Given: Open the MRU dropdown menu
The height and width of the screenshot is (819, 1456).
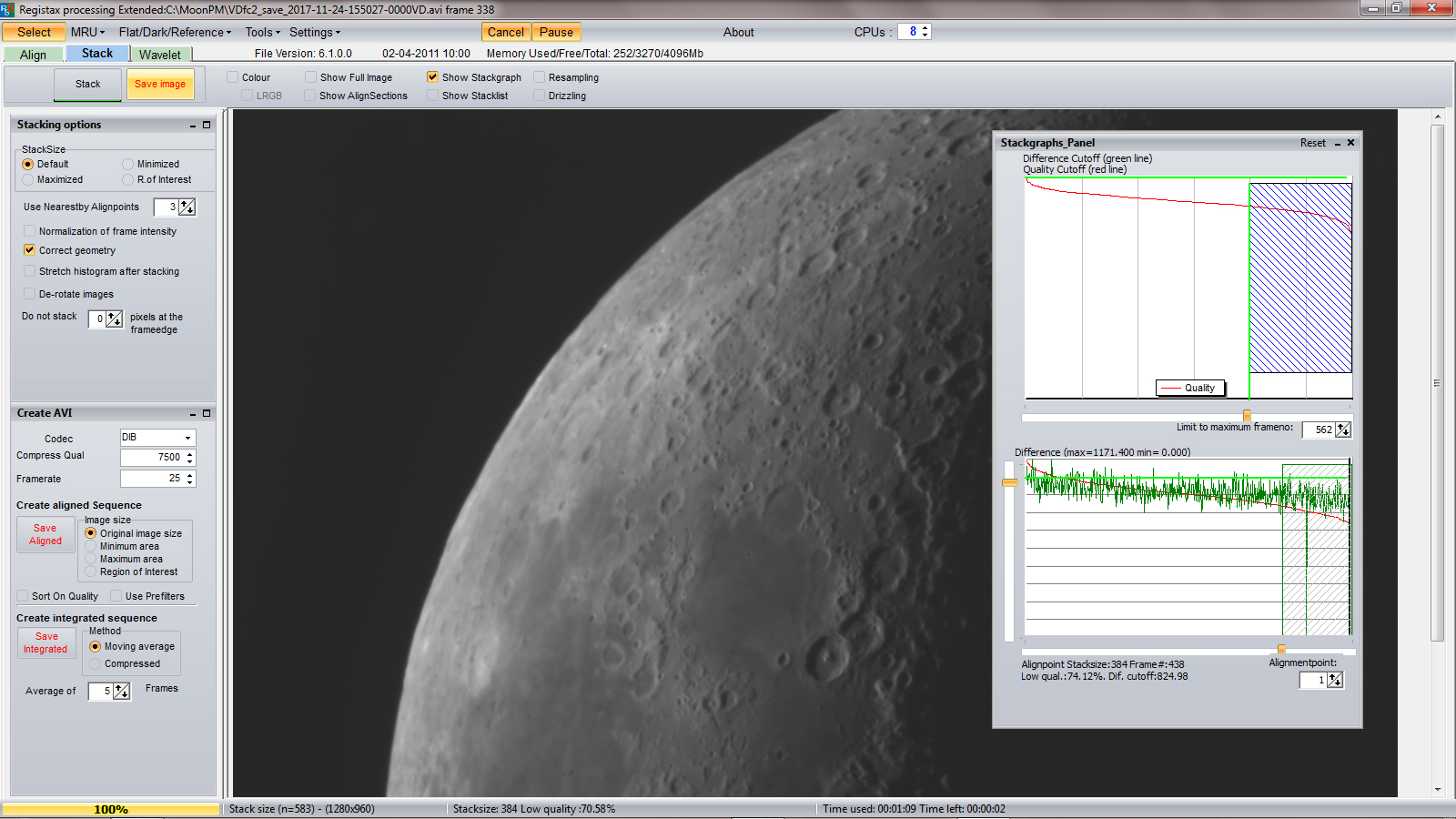Looking at the screenshot, I should (x=87, y=32).
